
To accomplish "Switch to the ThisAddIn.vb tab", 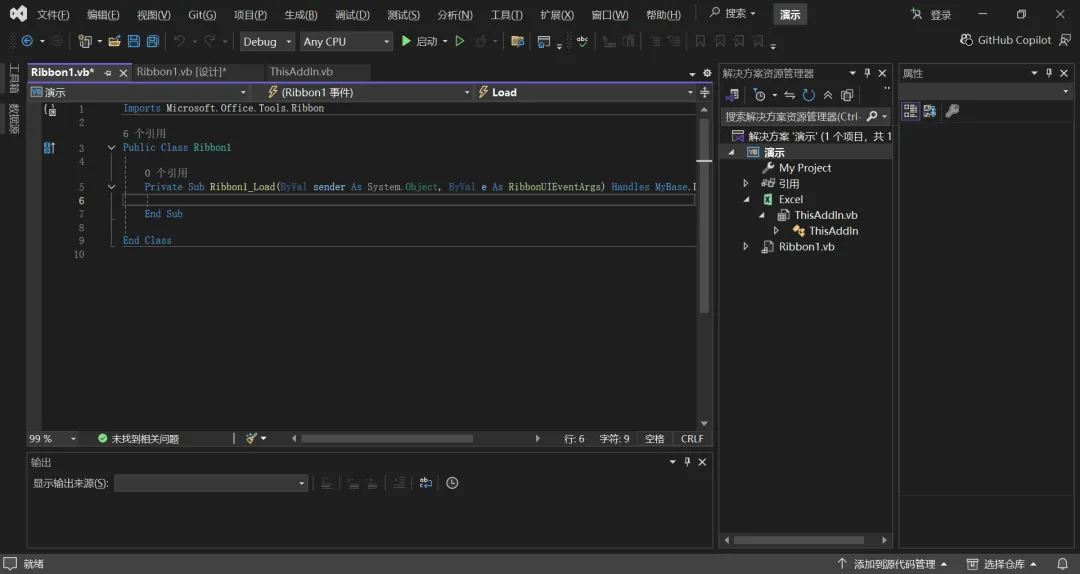I will click(301, 72).
